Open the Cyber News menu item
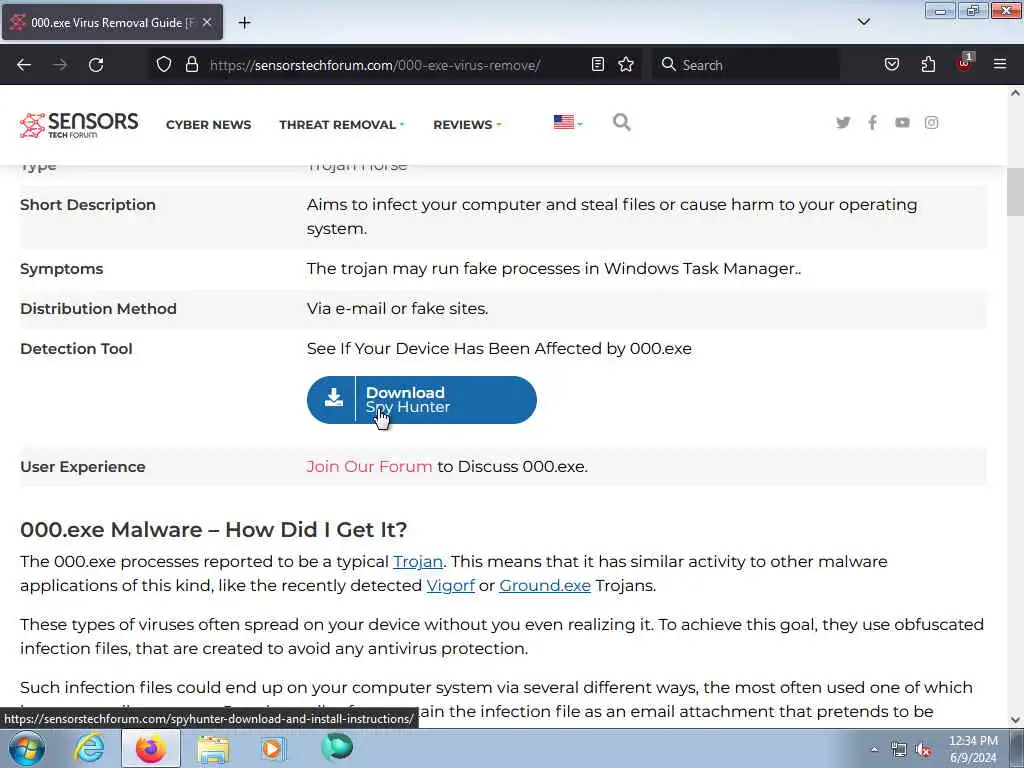This screenshot has height=768, width=1024. [208, 125]
